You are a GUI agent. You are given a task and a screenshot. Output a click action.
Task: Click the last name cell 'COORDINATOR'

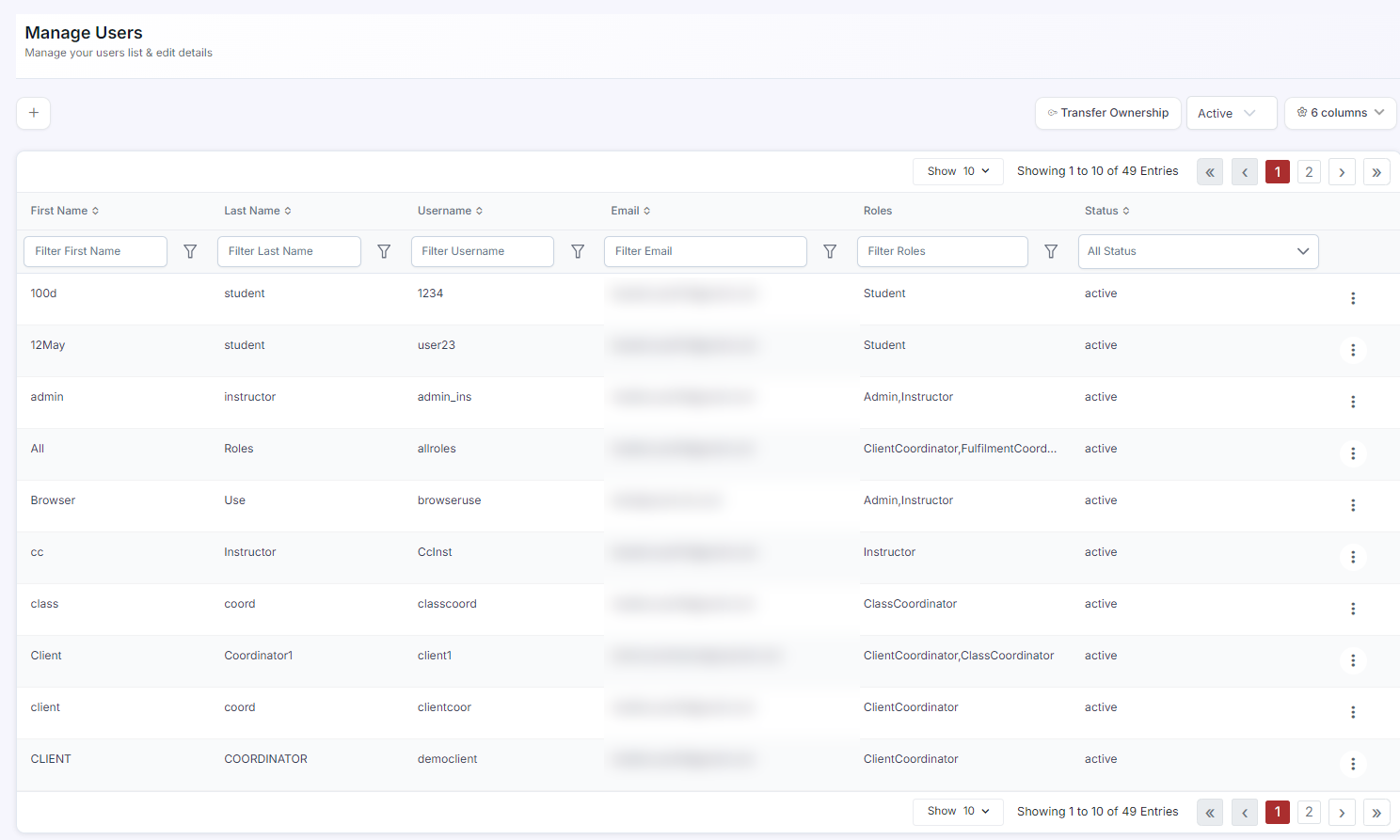(x=265, y=759)
